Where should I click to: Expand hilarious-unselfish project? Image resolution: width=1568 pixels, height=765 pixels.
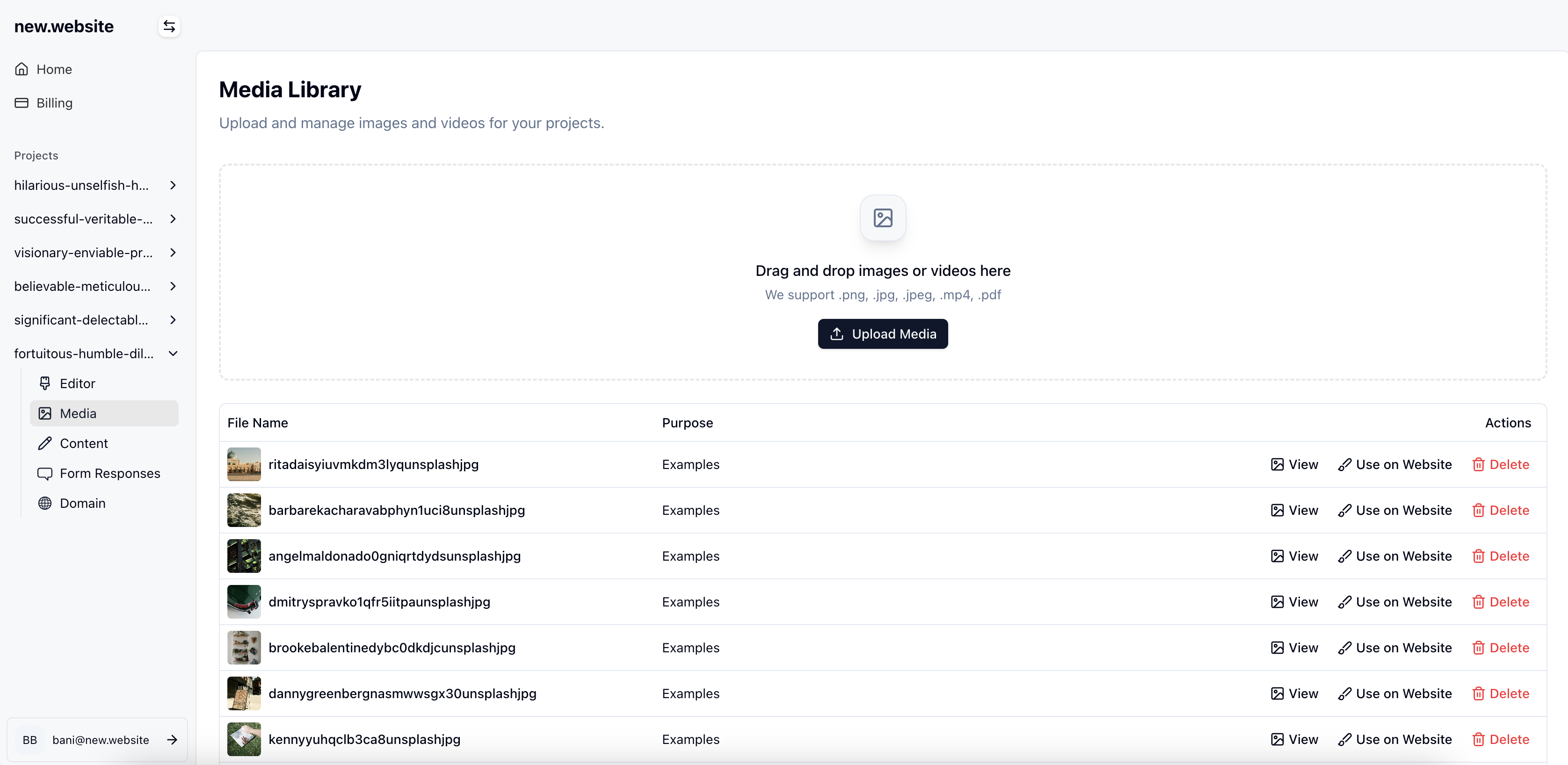click(x=173, y=185)
